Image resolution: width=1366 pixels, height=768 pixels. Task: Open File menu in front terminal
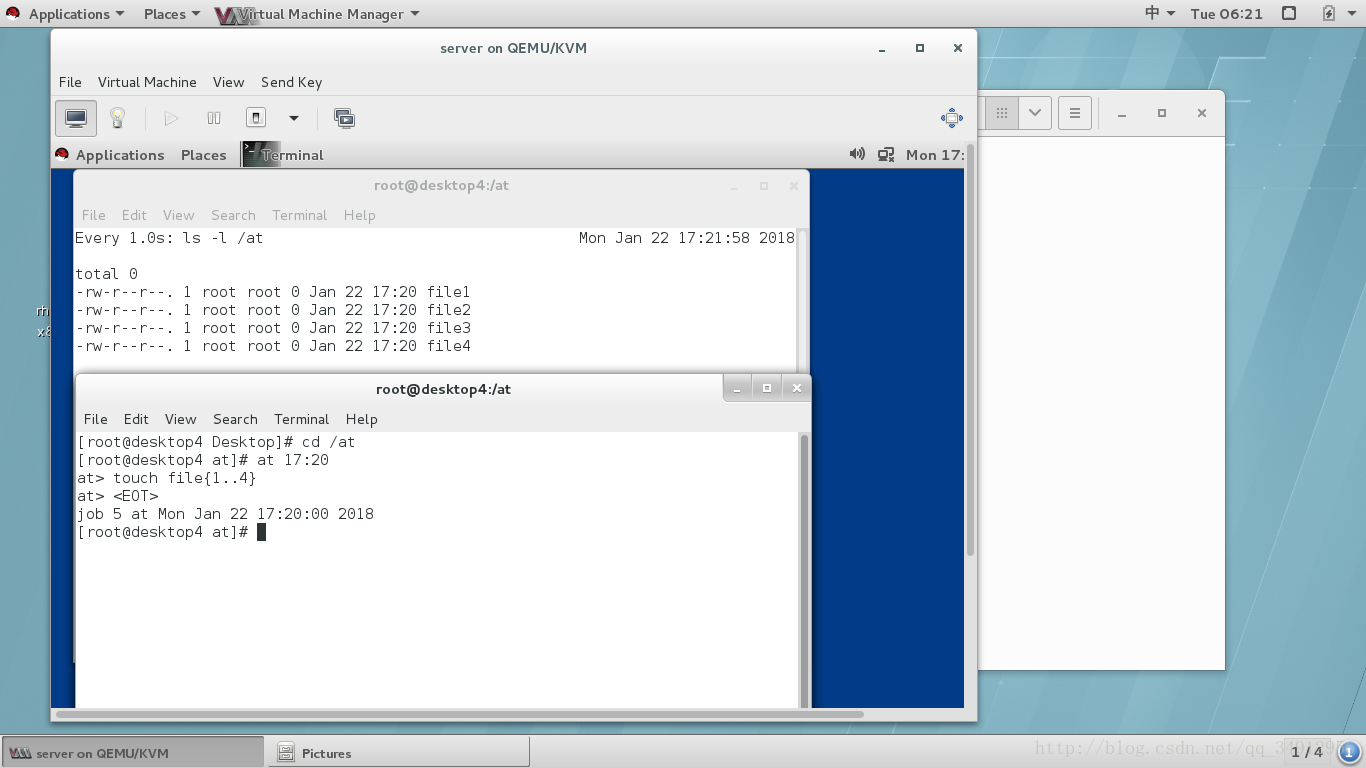(95, 419)
